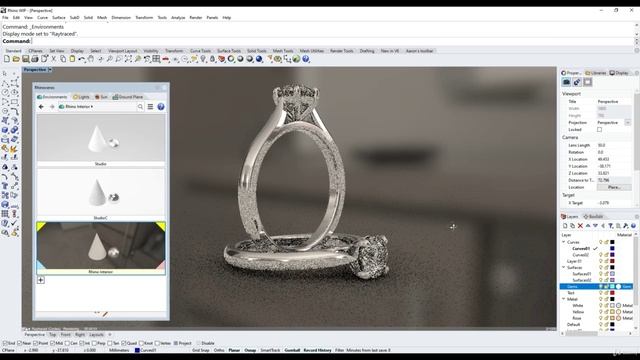
Task: Toggle the Point osnap checkbox
Action: (x=36, y=343)
